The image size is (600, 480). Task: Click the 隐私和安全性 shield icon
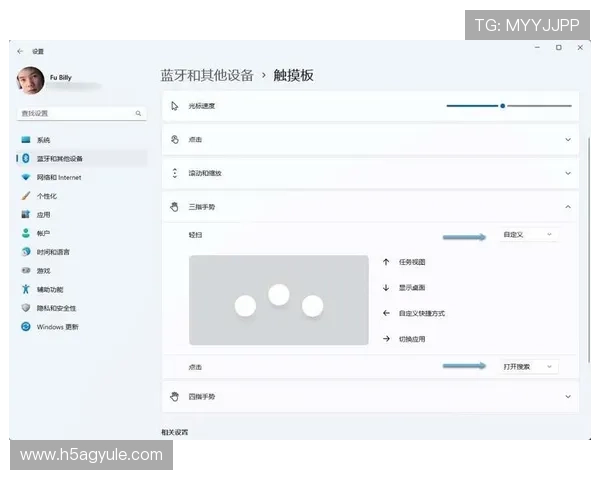[26, 308]
